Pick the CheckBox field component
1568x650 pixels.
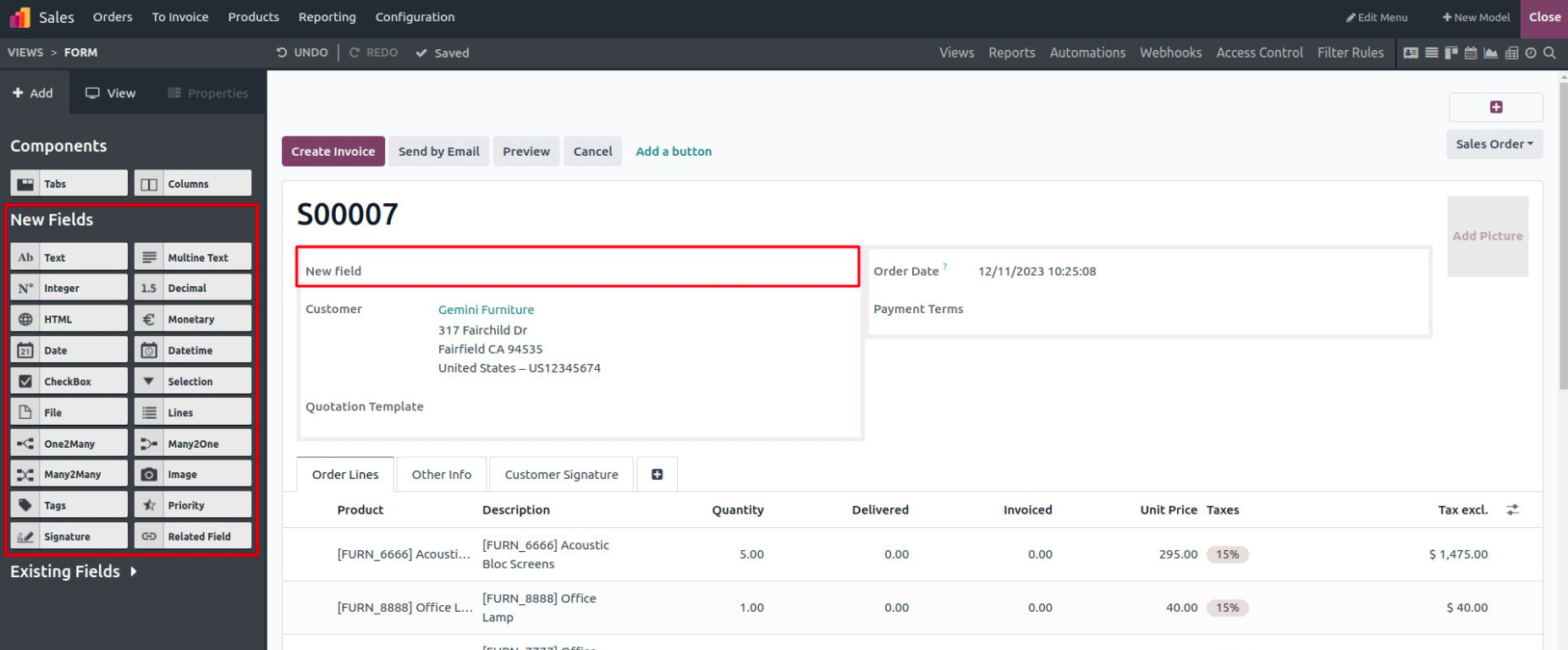click(x=69, y=382)
